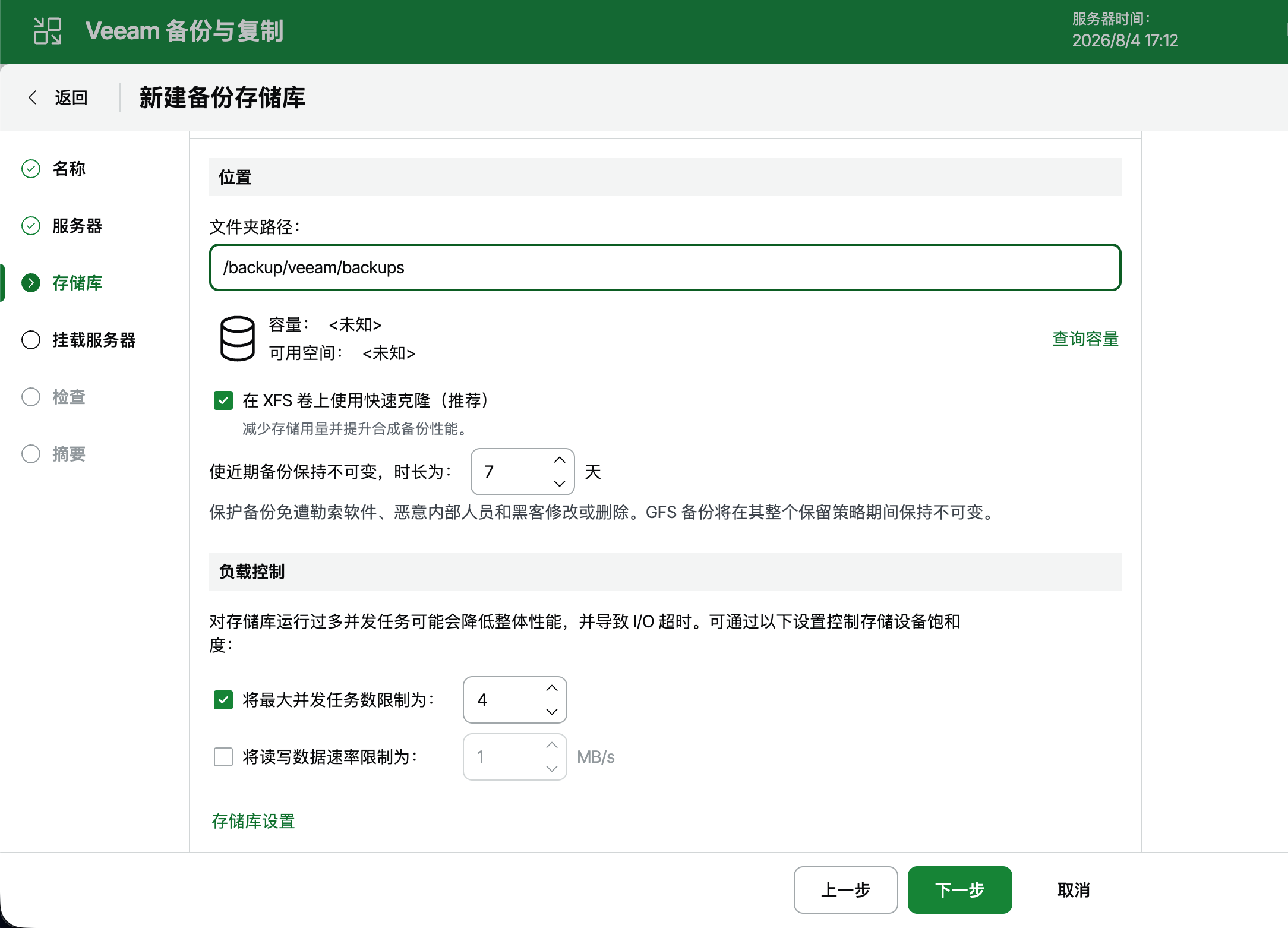Click the 可用空间 <未知> value
This screenshot has width=1288, height=928.
389,353
